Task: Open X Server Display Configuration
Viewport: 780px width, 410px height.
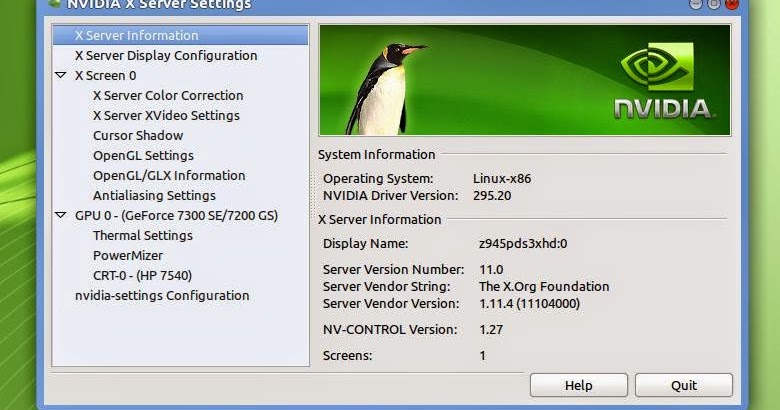Action: point(166,55)
